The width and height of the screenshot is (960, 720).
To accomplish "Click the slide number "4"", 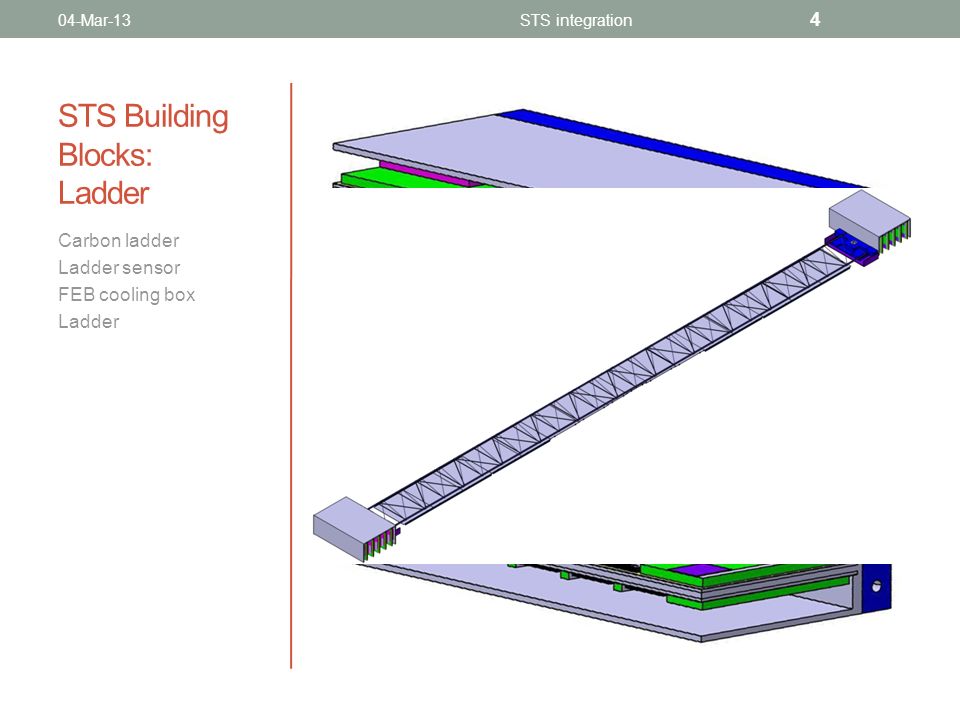I will pos(815,20).
